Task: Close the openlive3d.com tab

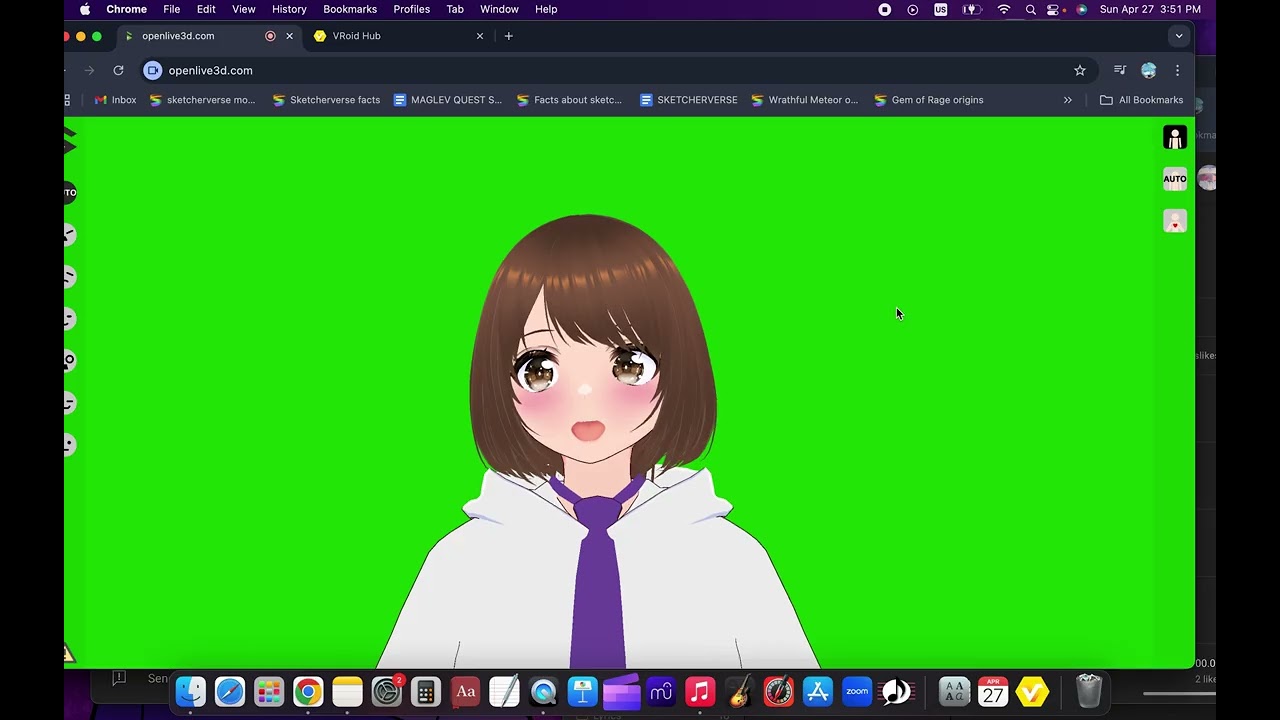Action: pos(290,36)
